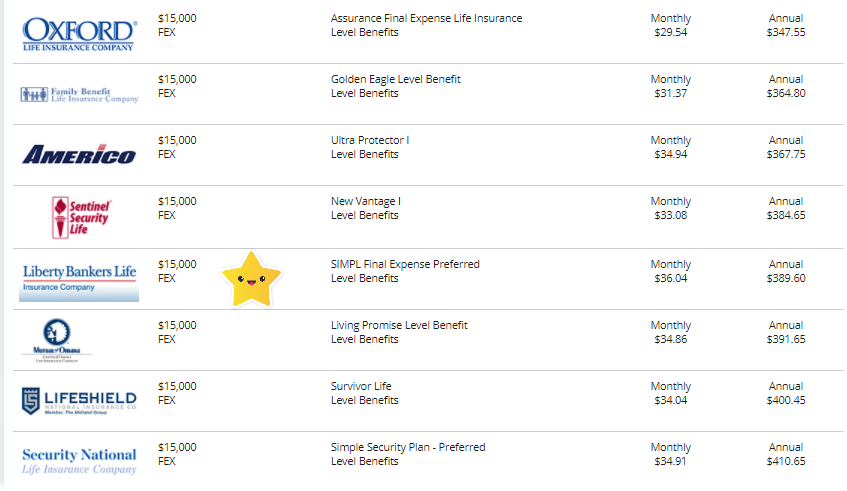Click the Americo company logo
Screen dimensions: 847x491
click(79, 154)
